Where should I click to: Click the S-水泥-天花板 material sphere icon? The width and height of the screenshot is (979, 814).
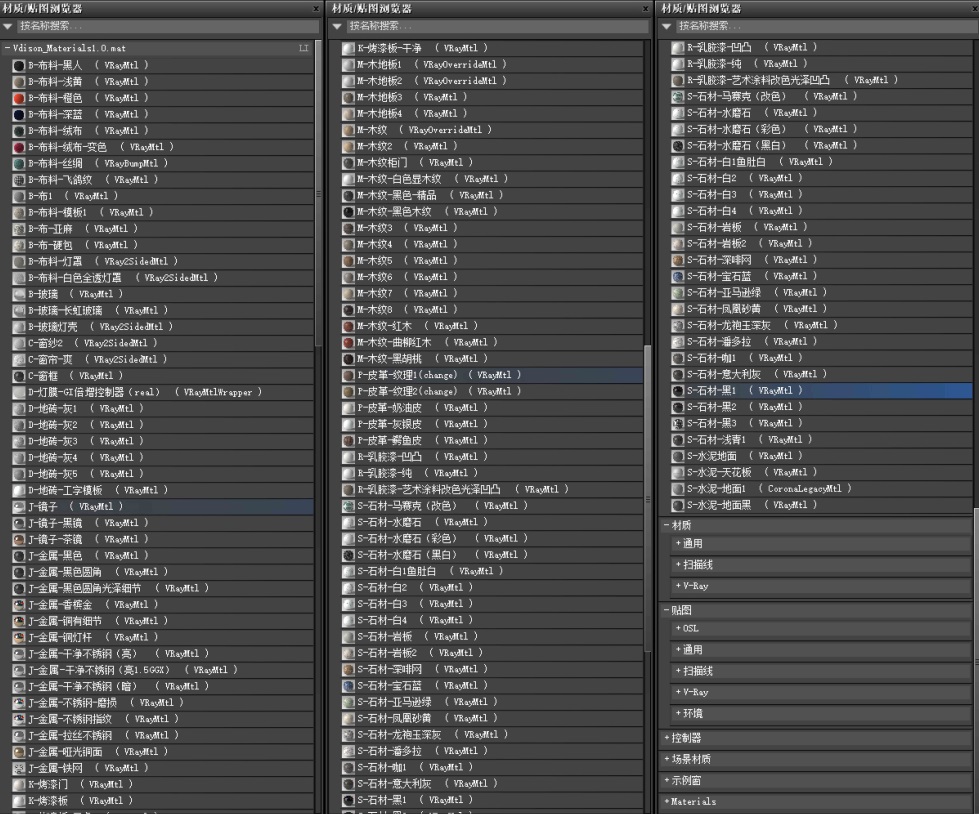coord(677,473)
